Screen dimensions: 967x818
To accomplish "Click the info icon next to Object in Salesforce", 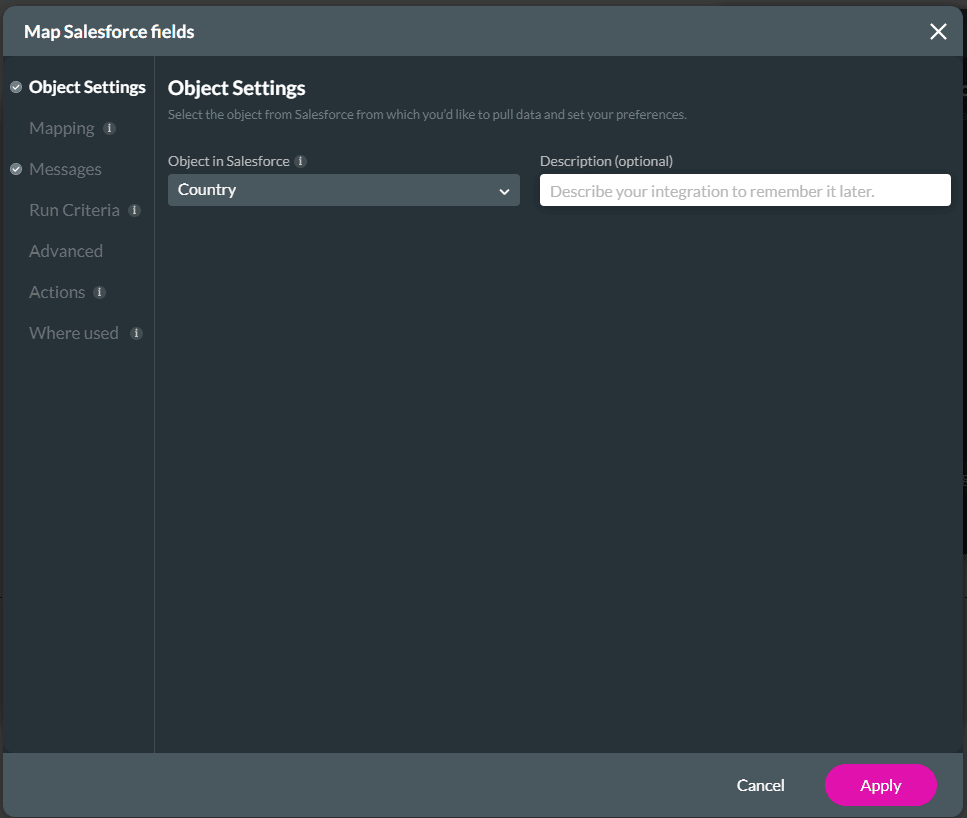I will click(x=298, y=161).
